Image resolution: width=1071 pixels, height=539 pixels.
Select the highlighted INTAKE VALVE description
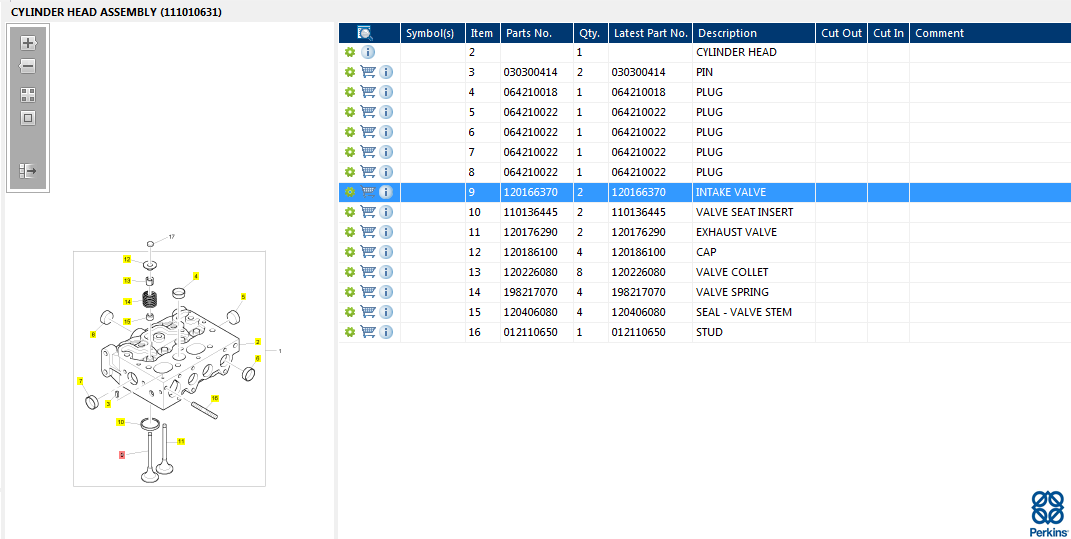pyautogui.click(x=731, y=192)
